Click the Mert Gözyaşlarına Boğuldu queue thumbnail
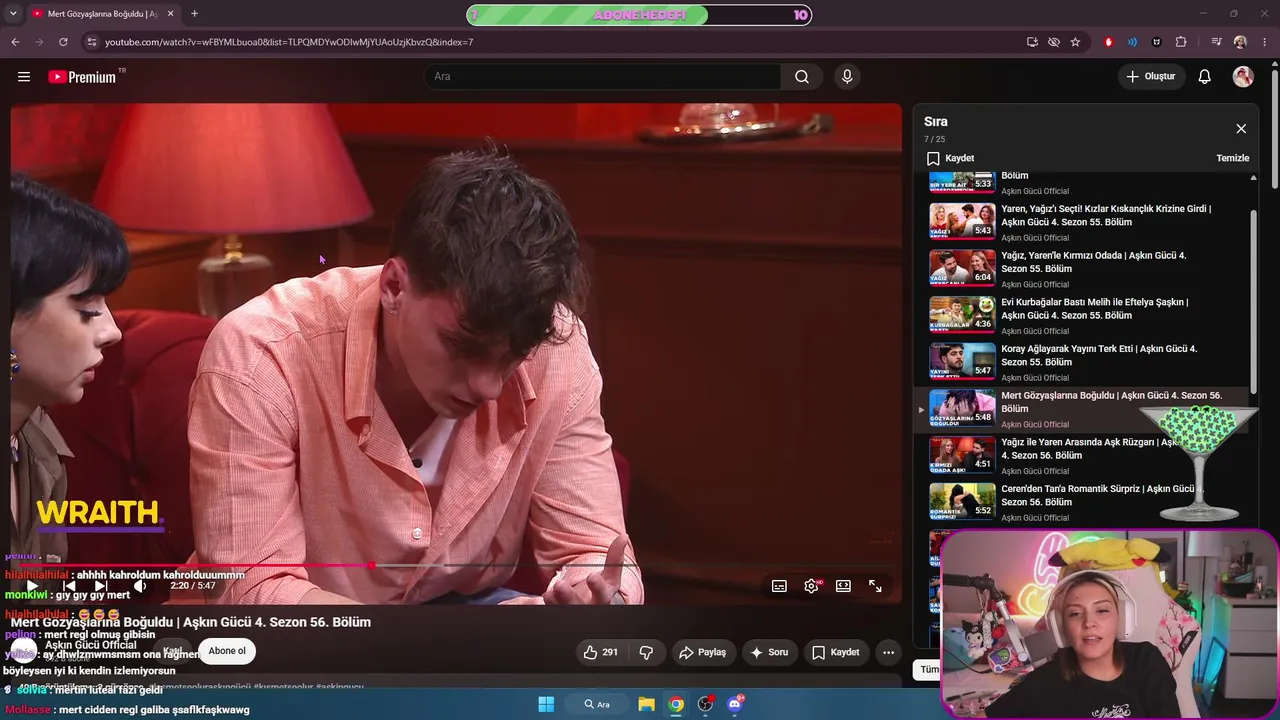This screenshot has width=1280, height=720. pos(962,408)
